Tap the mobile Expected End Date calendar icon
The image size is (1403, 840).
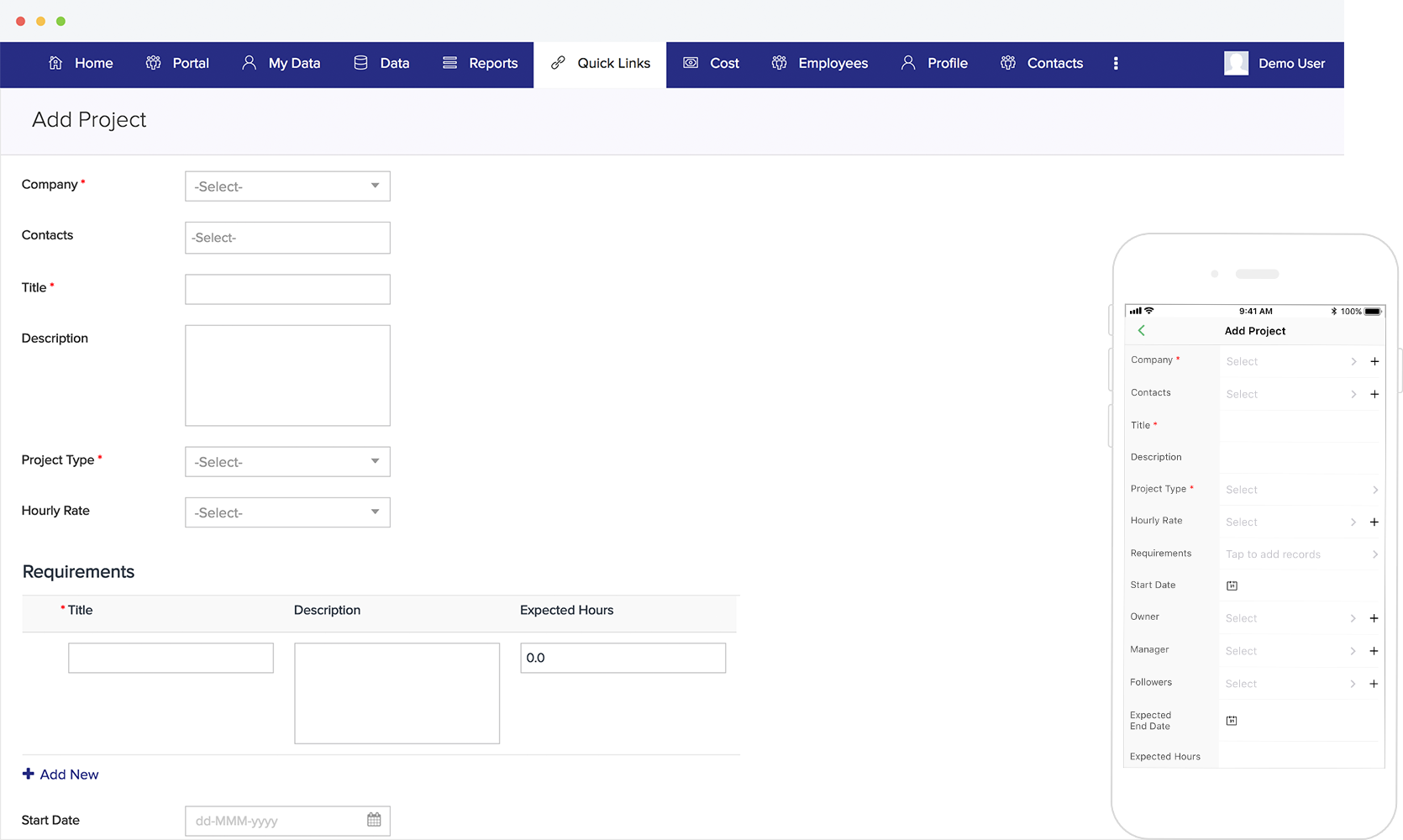coord(1232,721)
